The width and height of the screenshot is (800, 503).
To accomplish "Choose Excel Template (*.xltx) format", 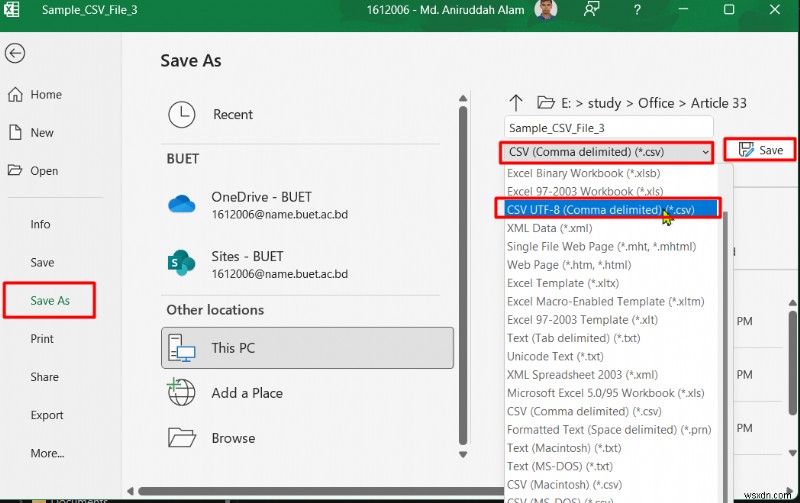I will [562, 283].
